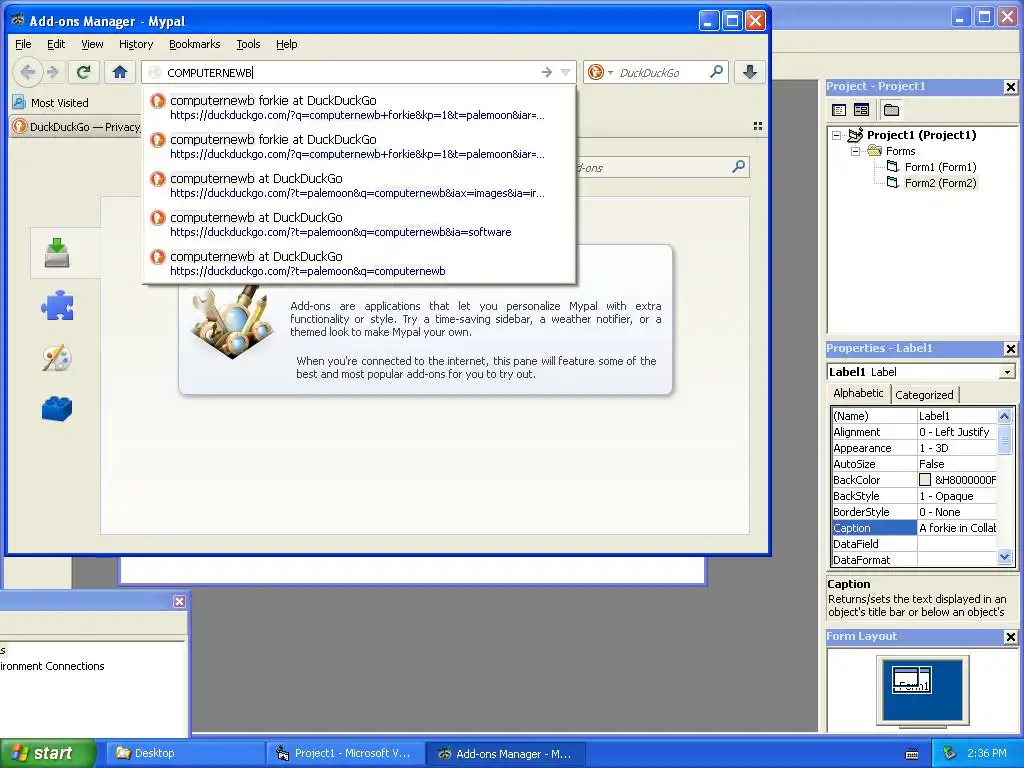
Task: Open the History menu
Action: 136,44
